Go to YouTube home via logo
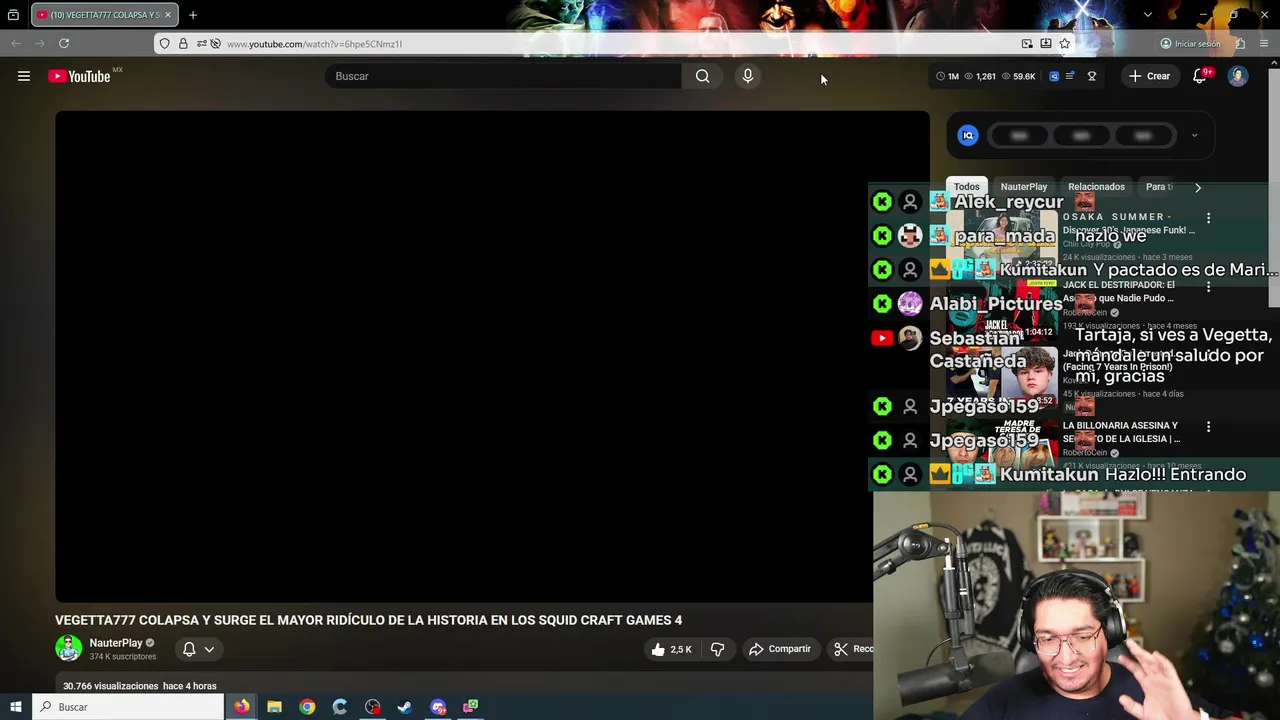Image resolution: width=1280 pixels, height=720 pixels. (79, 76)
